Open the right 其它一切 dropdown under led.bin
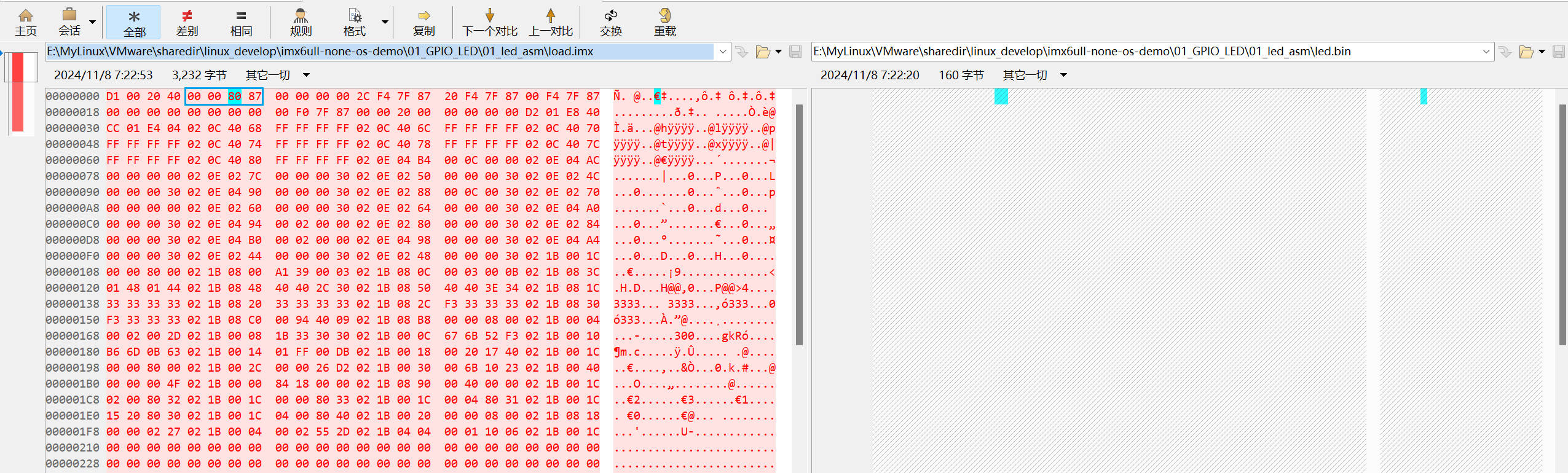1568x473 pixels. click(1063, 75)
